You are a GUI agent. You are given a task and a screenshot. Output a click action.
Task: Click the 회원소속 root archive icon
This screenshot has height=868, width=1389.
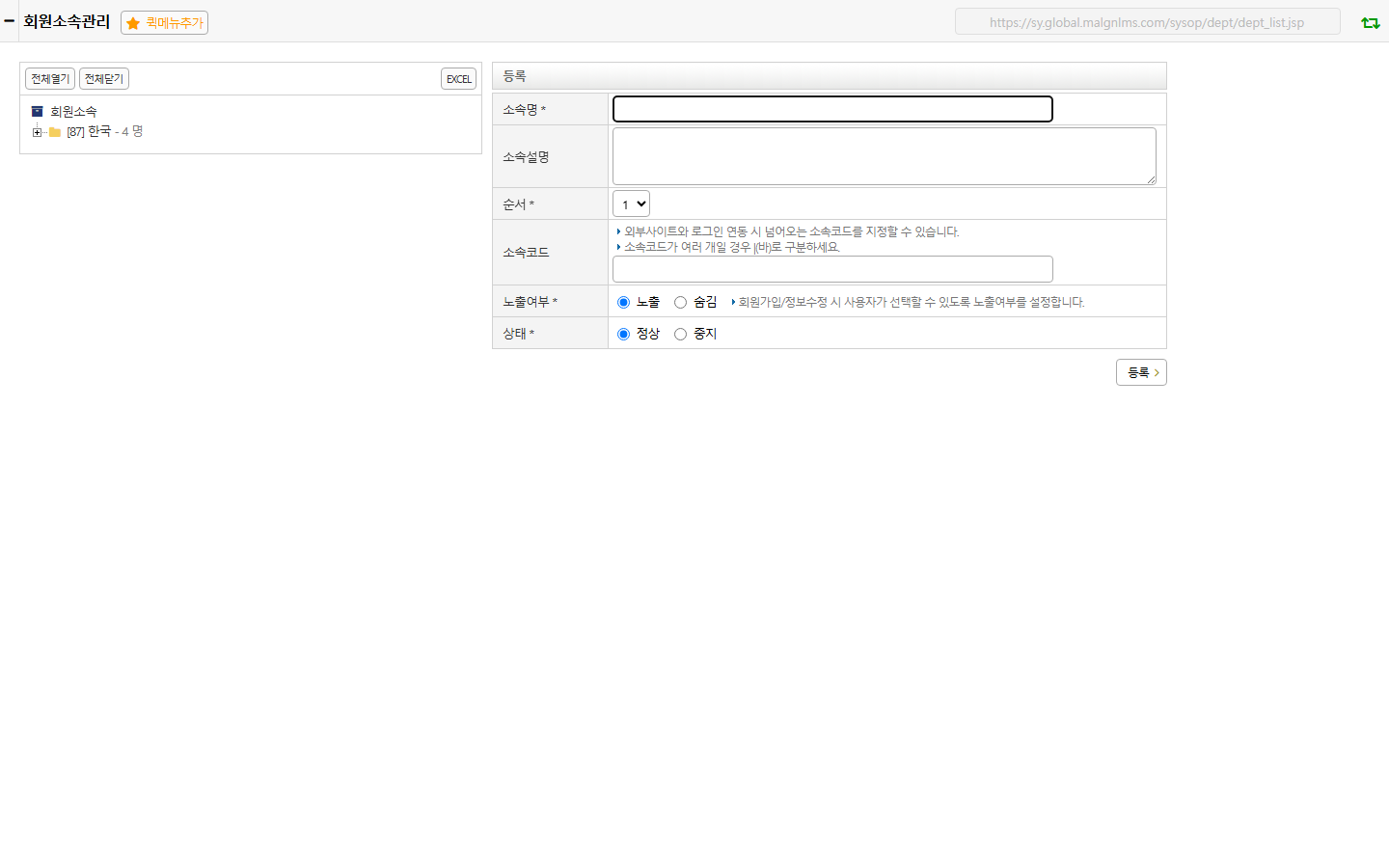[x=37, y=112]
